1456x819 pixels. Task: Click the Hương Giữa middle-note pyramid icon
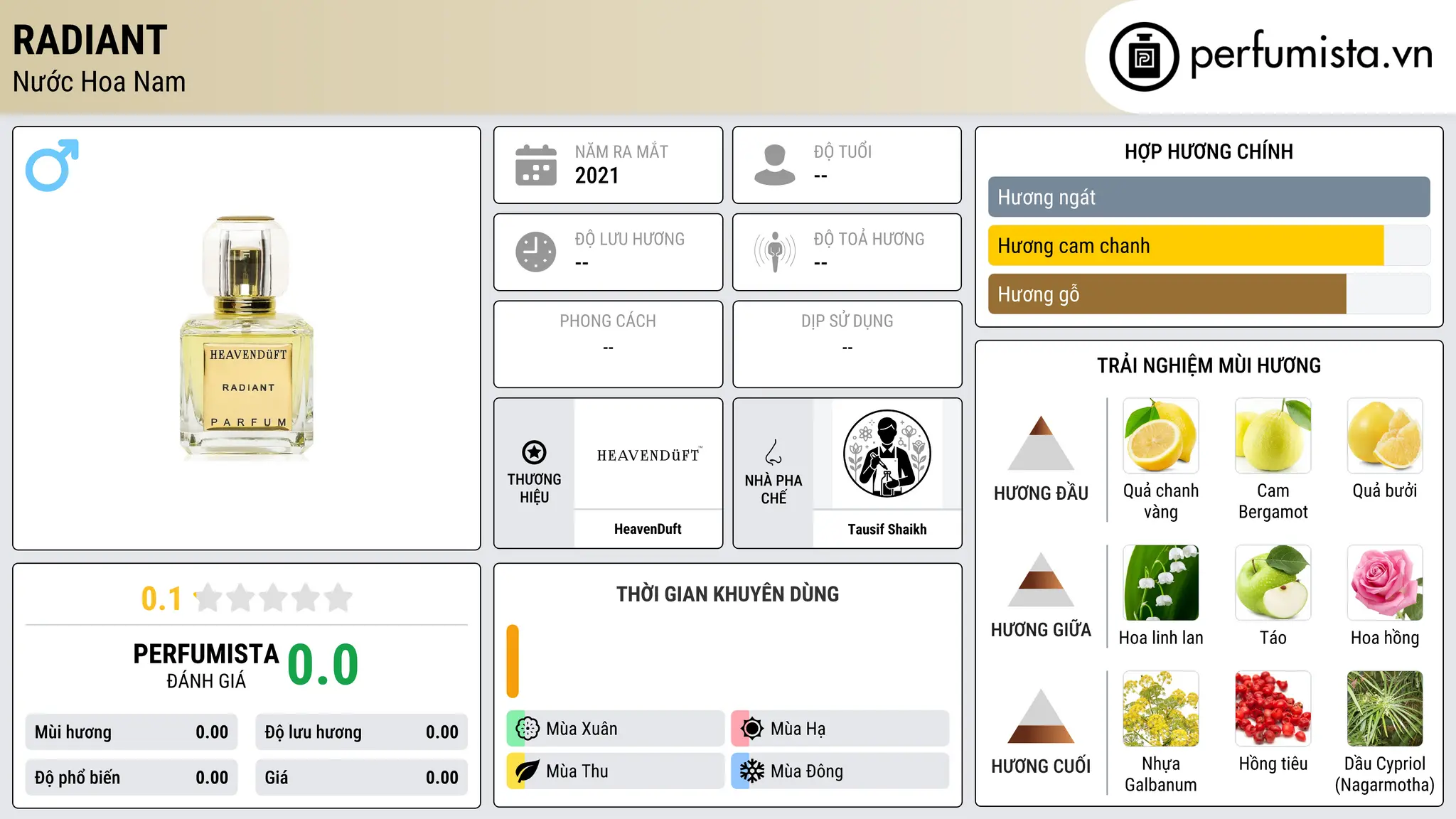point(1041,579)
